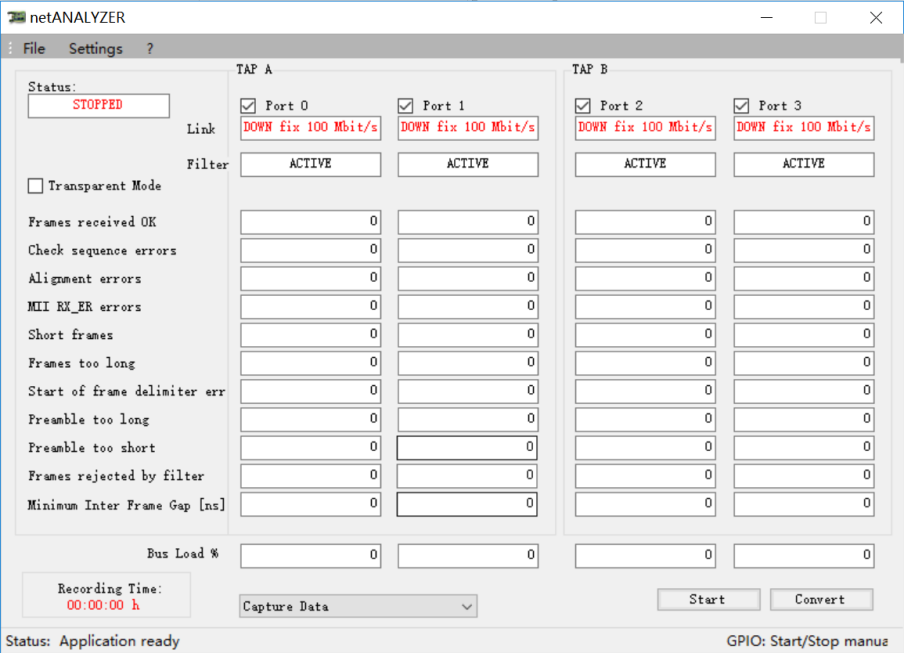
Task: Select Port 1 Alignment errors field
Action: click(x=468, y=278)
